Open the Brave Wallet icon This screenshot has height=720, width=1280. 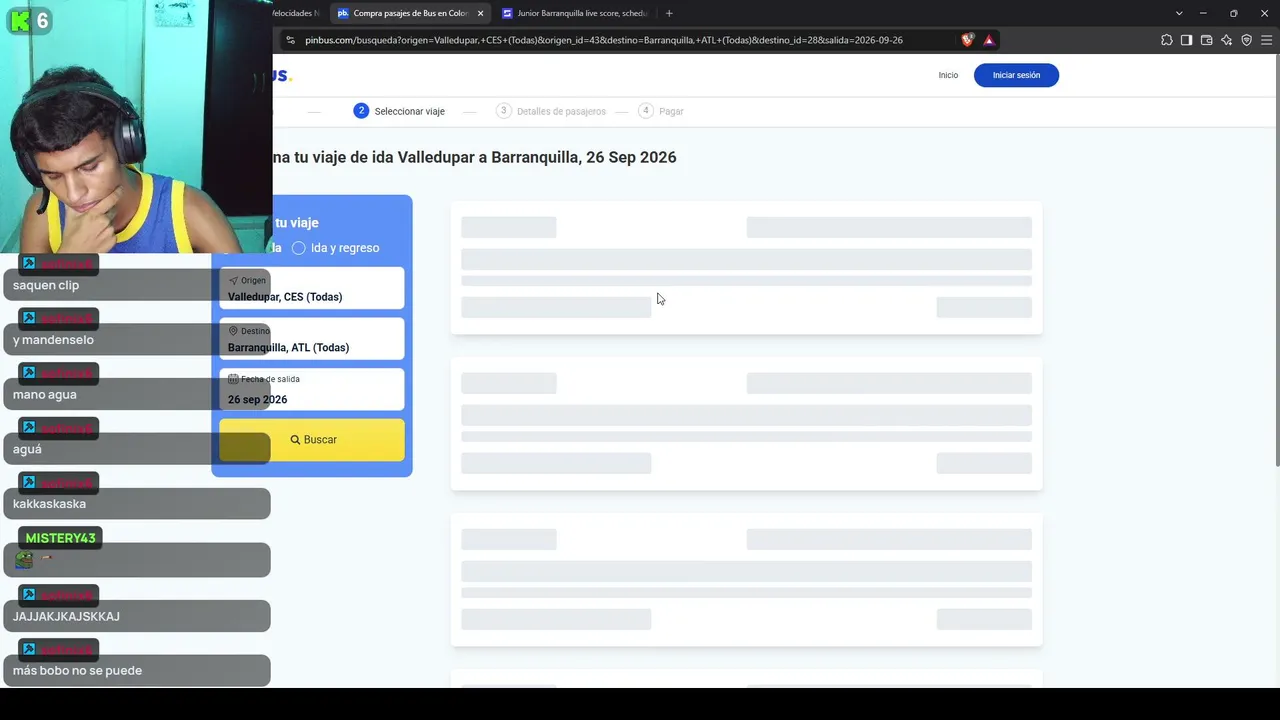click(x=1206, y=40)
